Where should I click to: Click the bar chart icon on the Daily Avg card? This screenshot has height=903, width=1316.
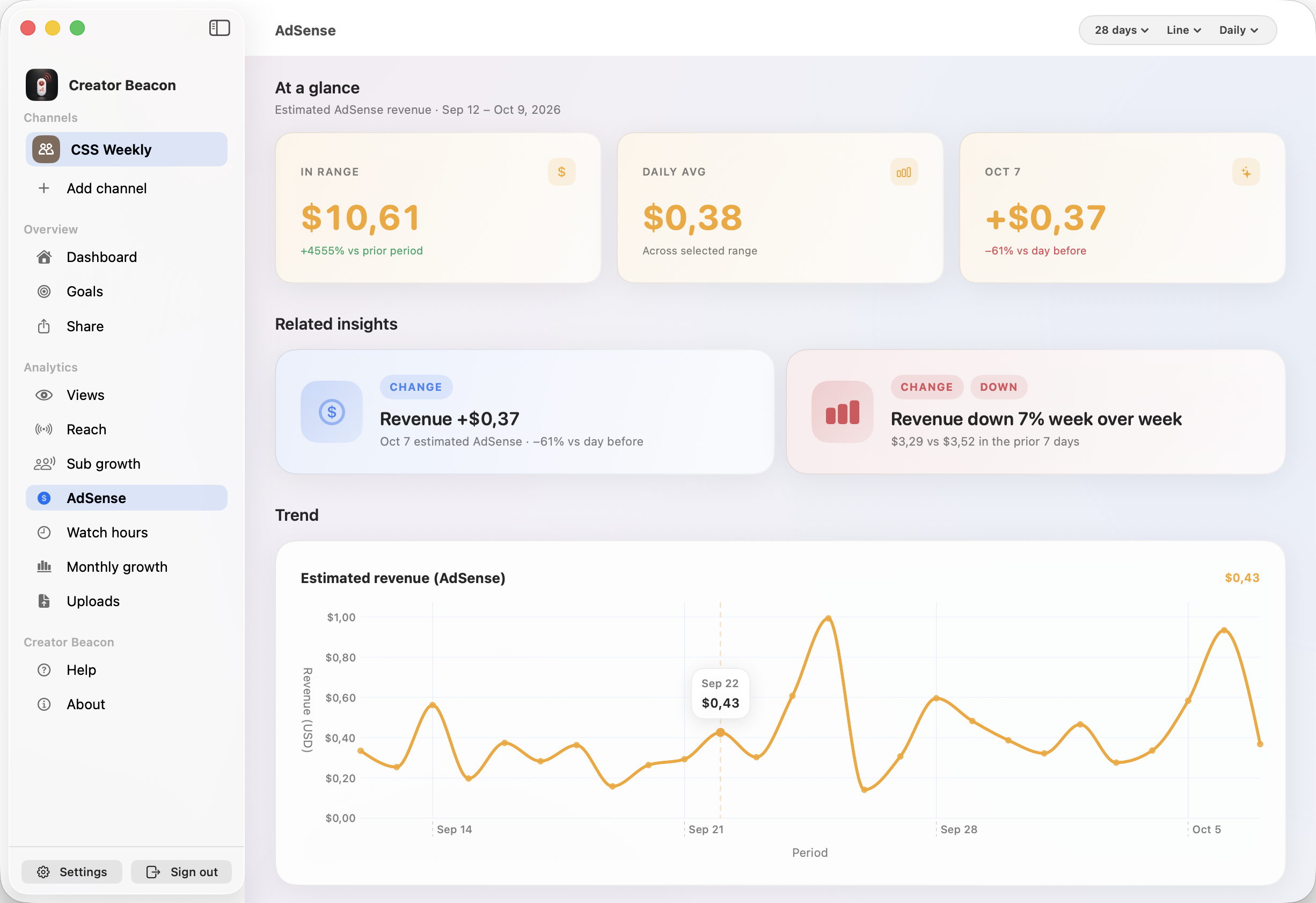coord(904,172)
